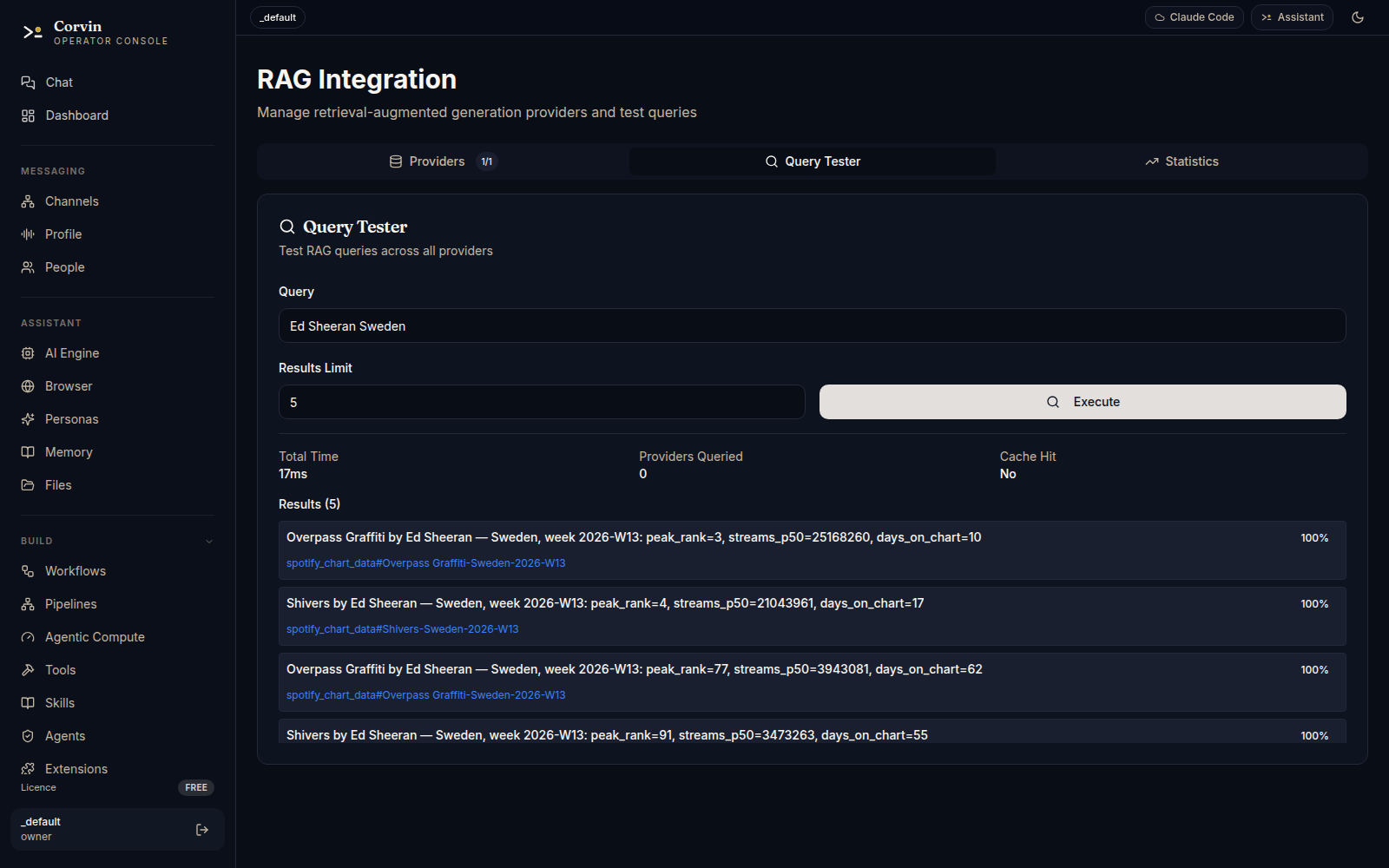Viewport: 1389px width, 868px height.
Task: Open the Assistant button in top bar
Action: [x=1292, y=17]
